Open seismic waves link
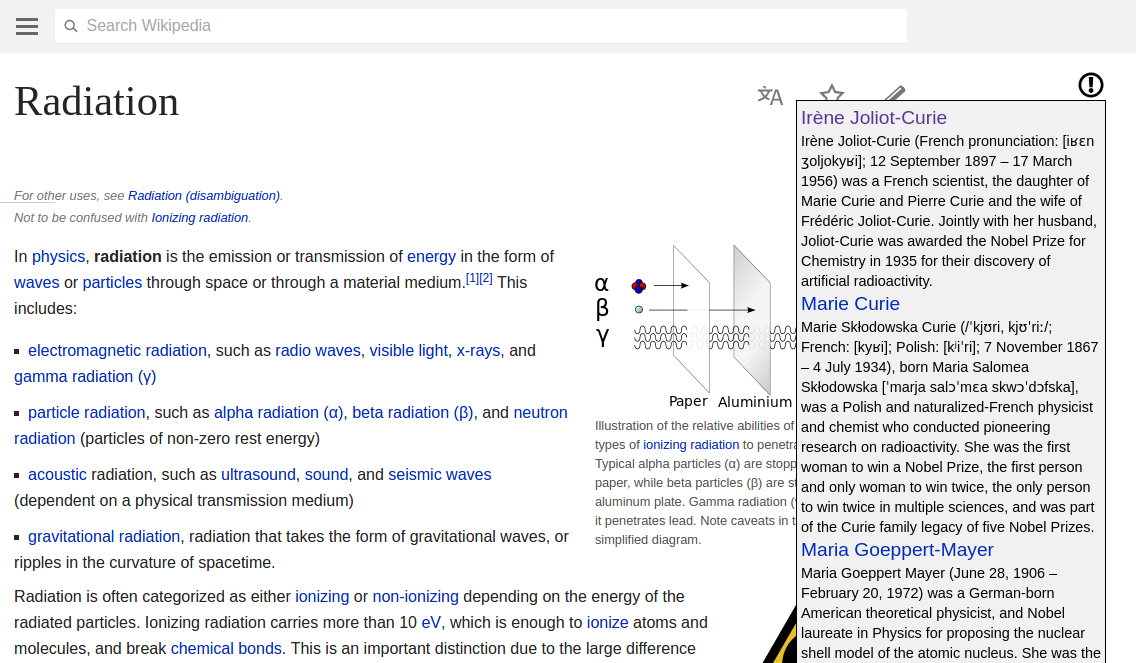Screen dimensions: 1136x663 [440, 475]
